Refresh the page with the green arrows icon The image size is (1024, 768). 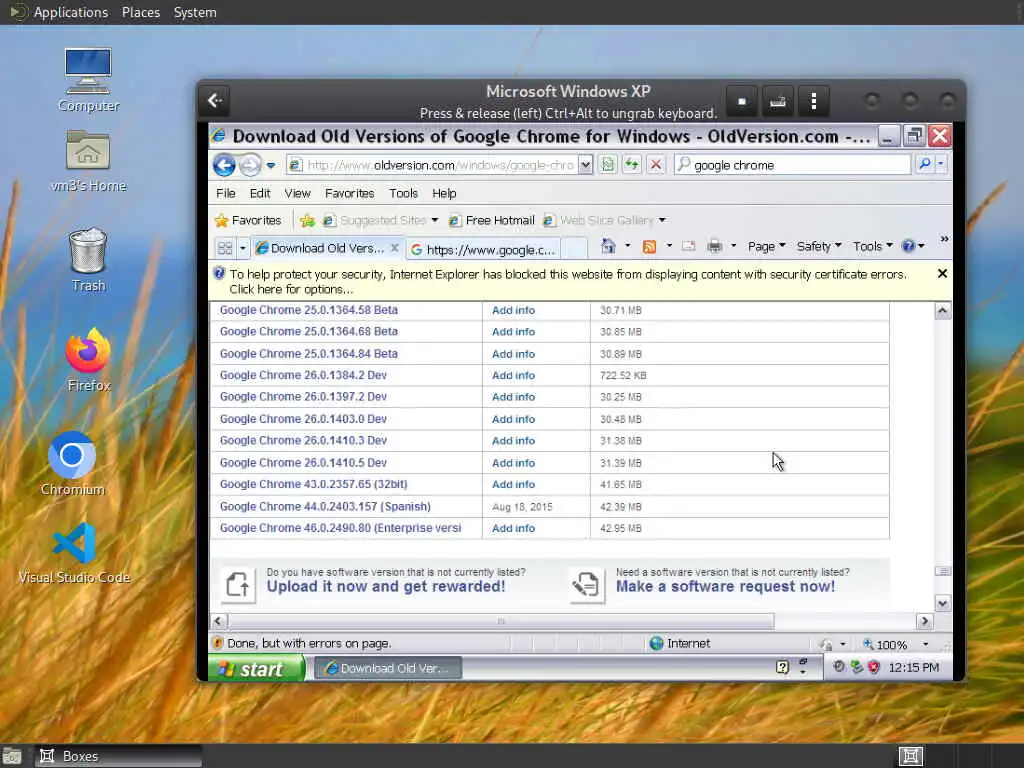[632, 165]
